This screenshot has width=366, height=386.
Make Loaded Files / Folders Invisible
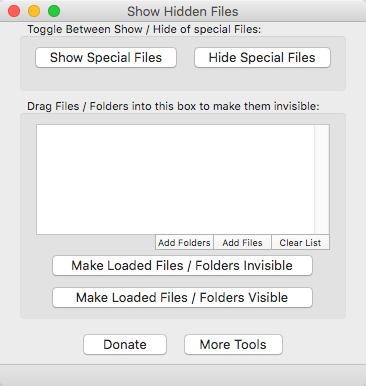(182, 266)
